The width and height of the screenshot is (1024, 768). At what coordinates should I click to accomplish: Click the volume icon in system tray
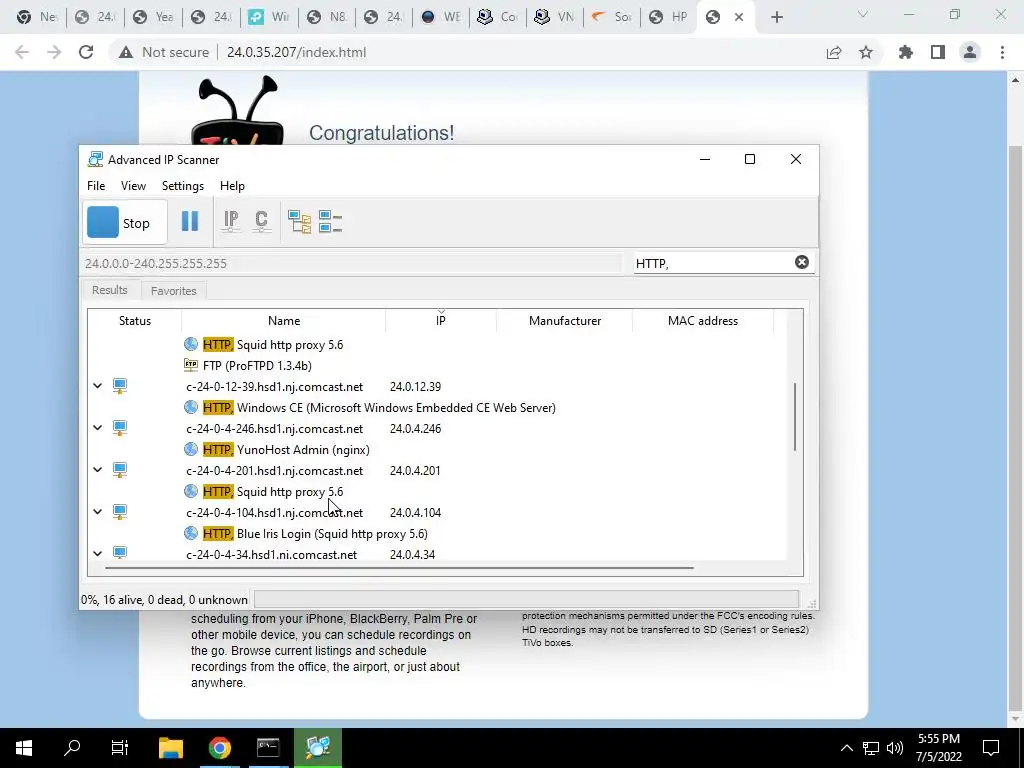[x=895, y=748]
